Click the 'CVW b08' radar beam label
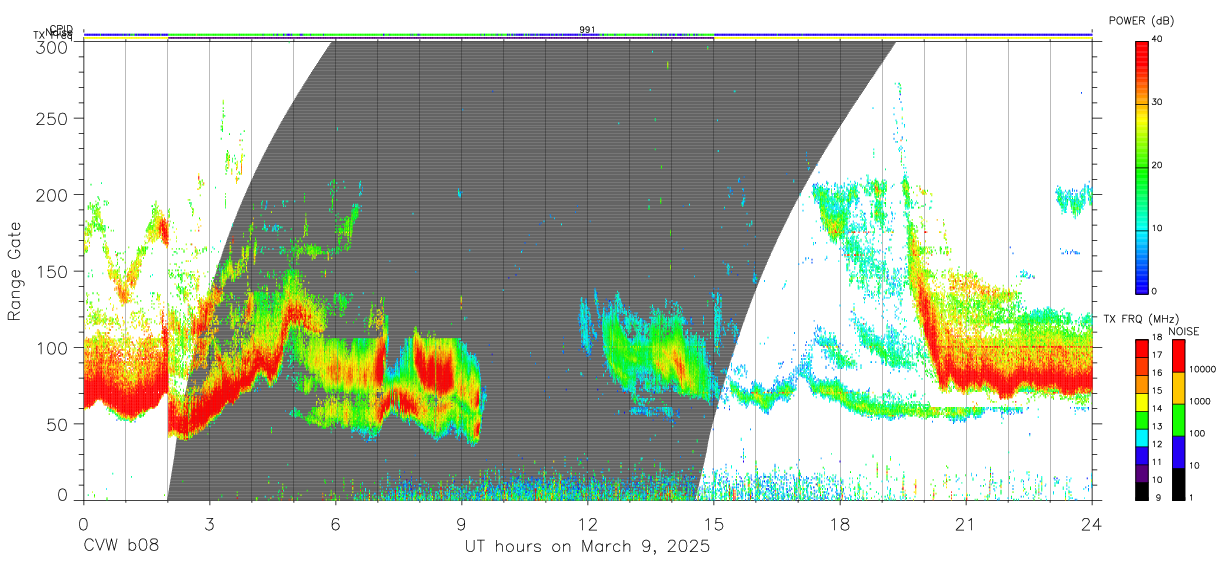Screen dimensions: 1228x567 click(120, 547)
